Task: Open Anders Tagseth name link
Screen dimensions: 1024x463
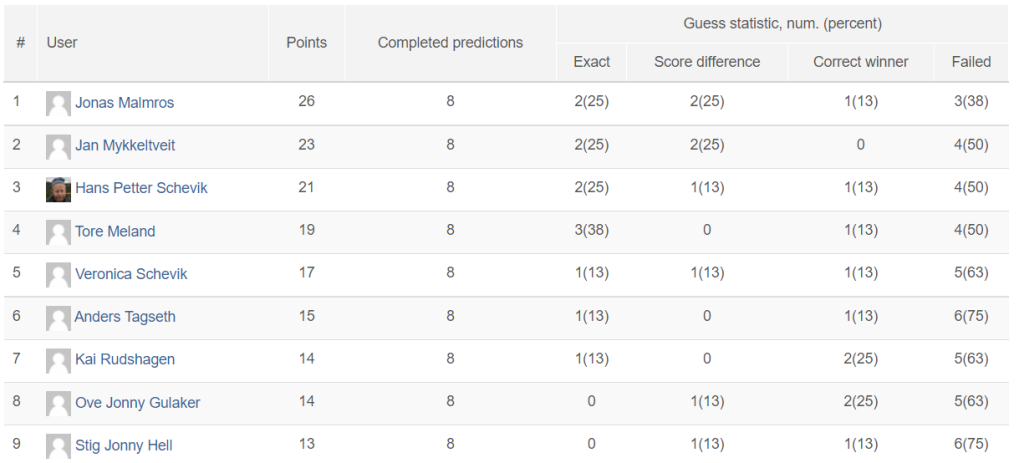Action: pos(125,317)
